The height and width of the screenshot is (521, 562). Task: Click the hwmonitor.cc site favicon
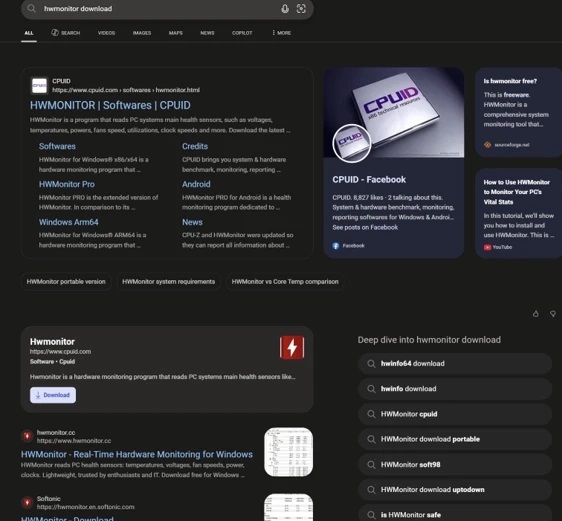click(27, 436)
